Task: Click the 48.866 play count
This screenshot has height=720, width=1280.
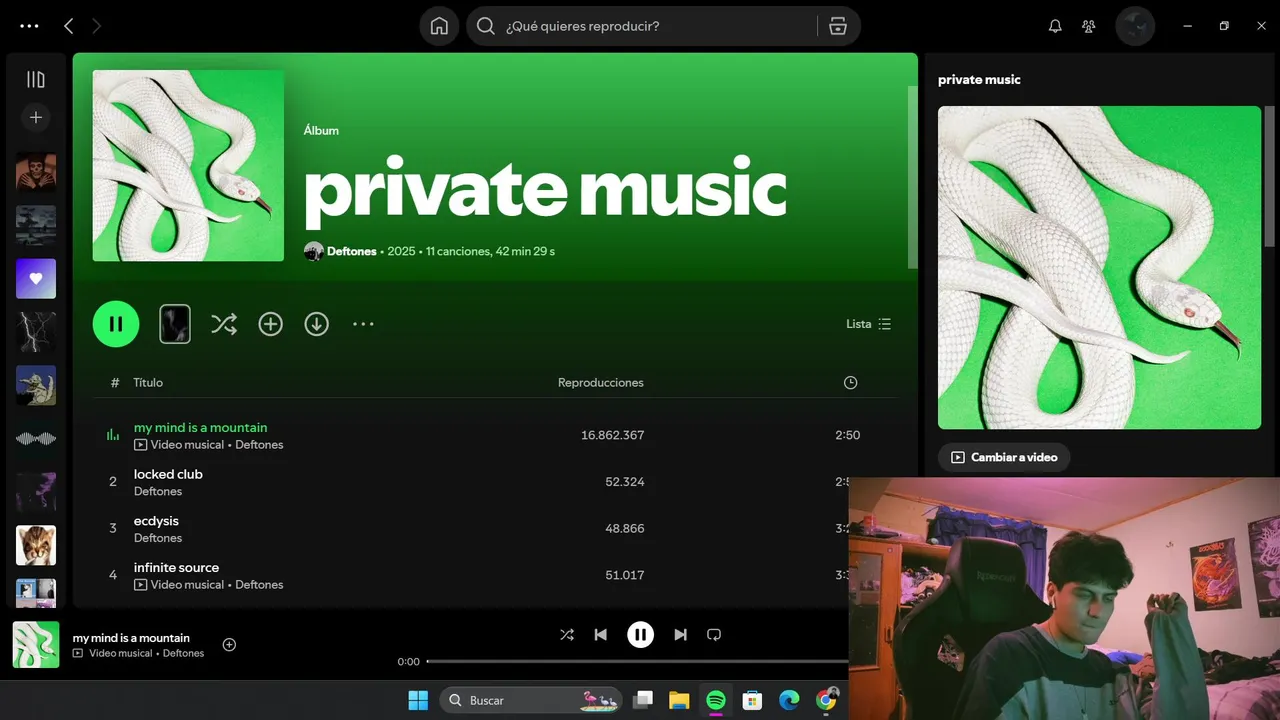Action: tap(625, 528)
